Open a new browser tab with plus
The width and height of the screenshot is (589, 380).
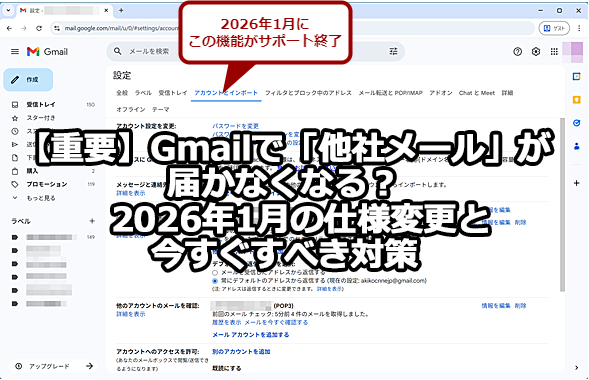point(121,11)
